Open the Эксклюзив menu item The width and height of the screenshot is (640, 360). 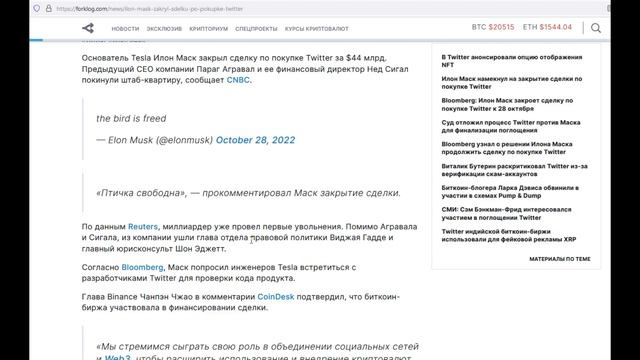(164, 29)
